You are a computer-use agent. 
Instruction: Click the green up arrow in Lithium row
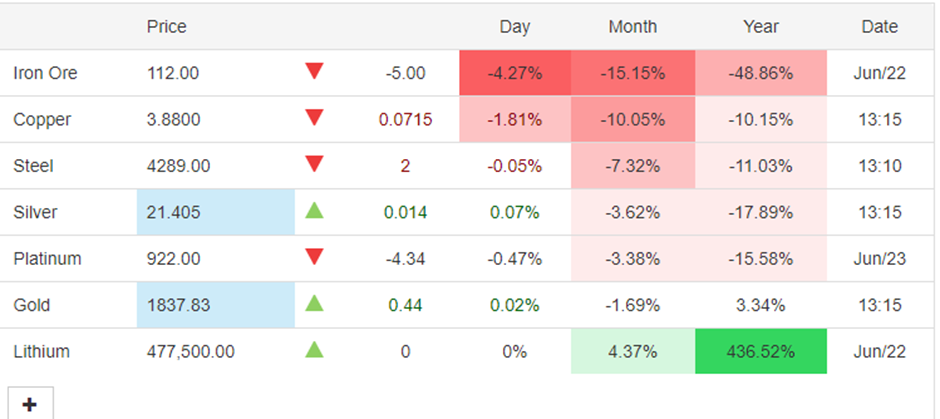coord(315,350)
